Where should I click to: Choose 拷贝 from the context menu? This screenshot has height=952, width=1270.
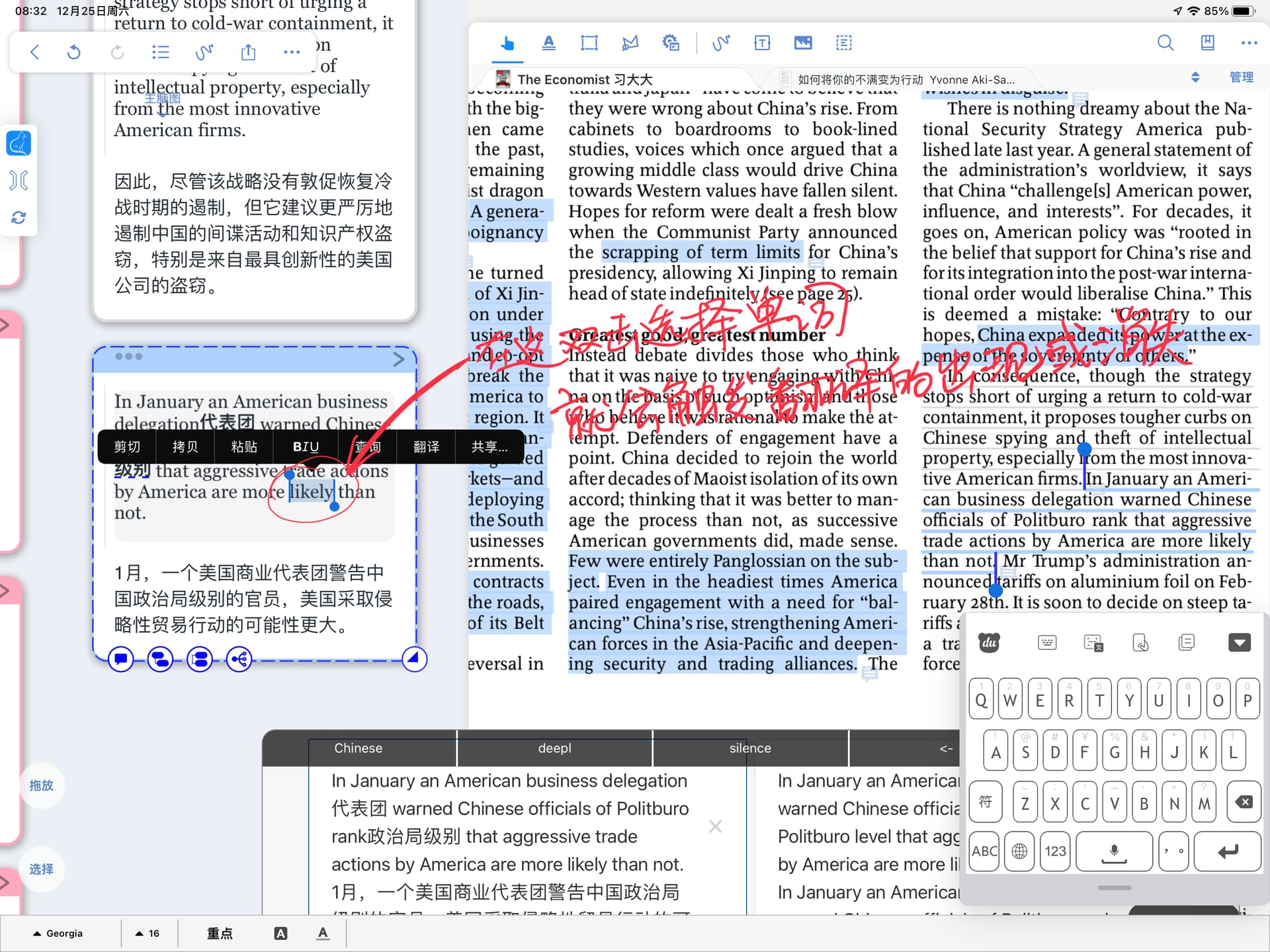[x=185, y=447]
